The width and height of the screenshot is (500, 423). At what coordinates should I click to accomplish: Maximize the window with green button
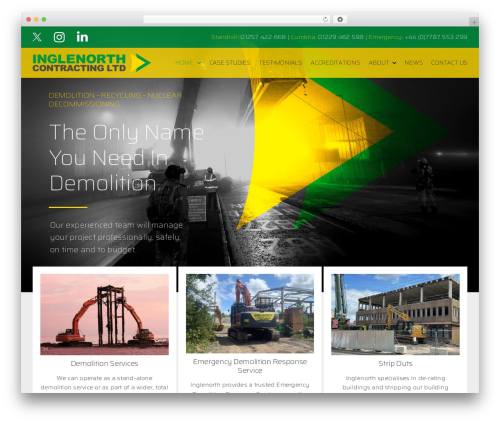[x=44, y=19]
